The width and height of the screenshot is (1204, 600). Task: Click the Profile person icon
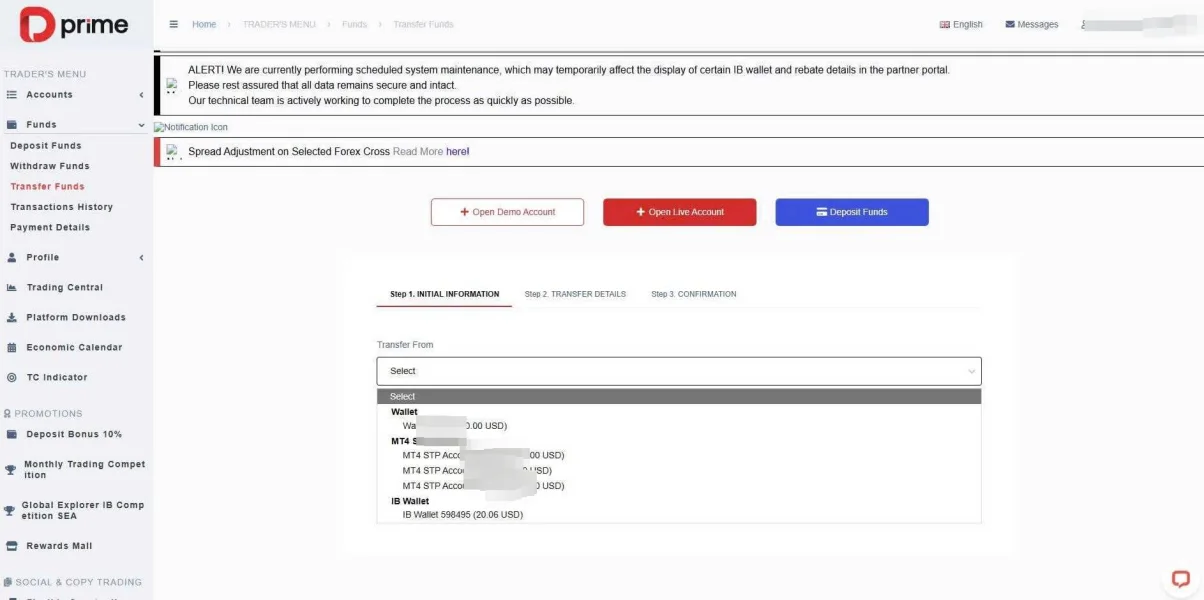click(12, 257)
